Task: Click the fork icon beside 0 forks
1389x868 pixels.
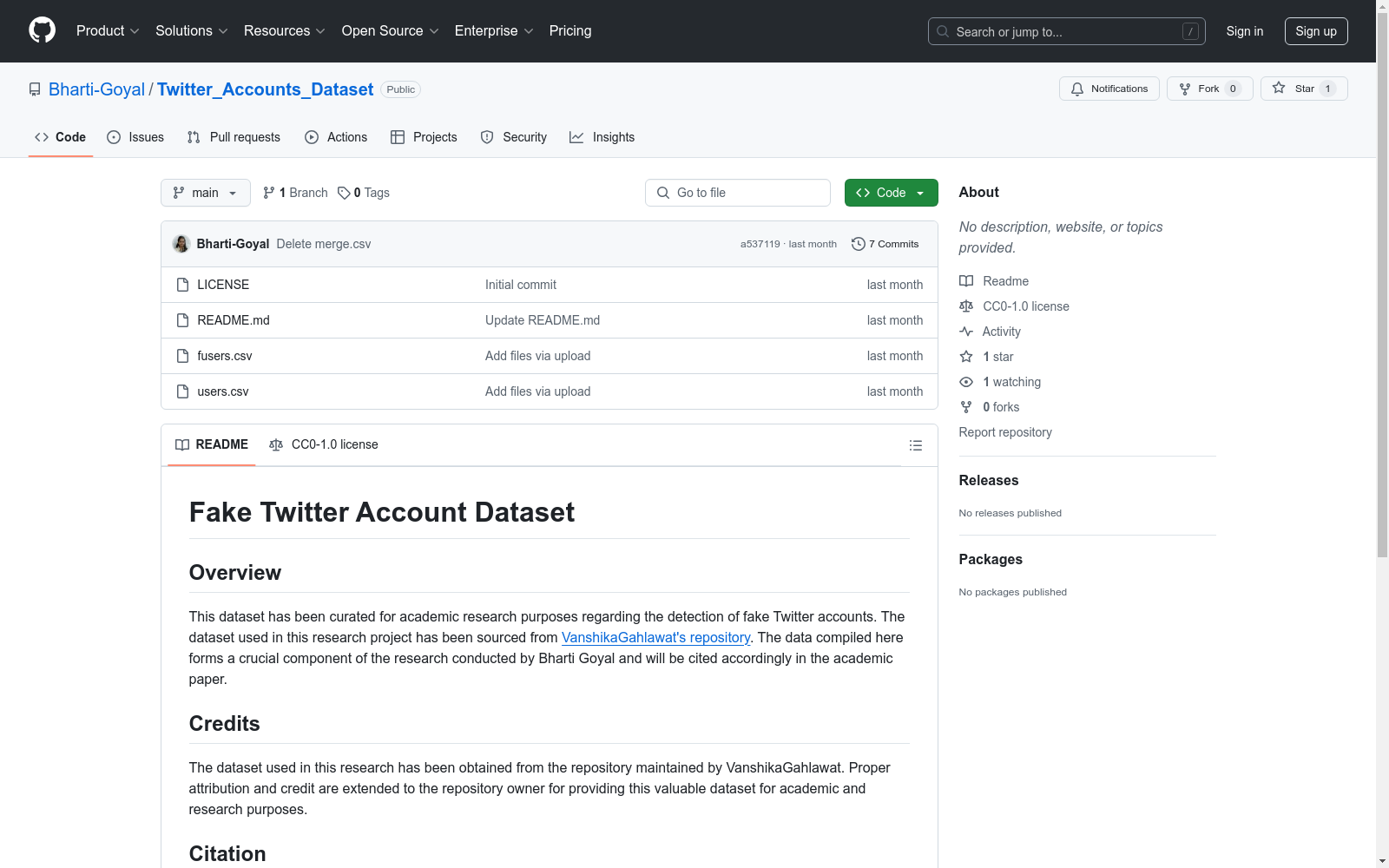Action: click(966, 407)
